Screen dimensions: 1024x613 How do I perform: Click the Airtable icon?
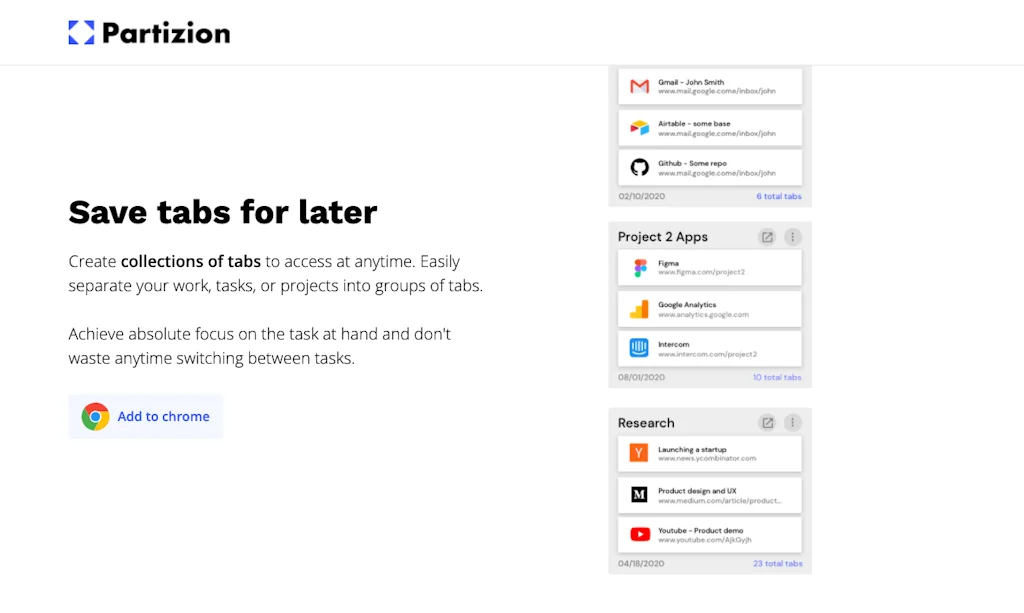[x=640, y=127]
